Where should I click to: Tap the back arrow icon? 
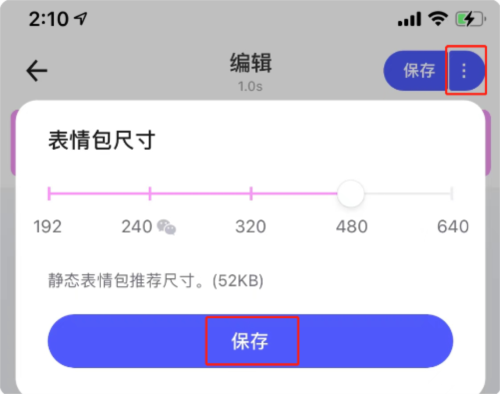37,71
